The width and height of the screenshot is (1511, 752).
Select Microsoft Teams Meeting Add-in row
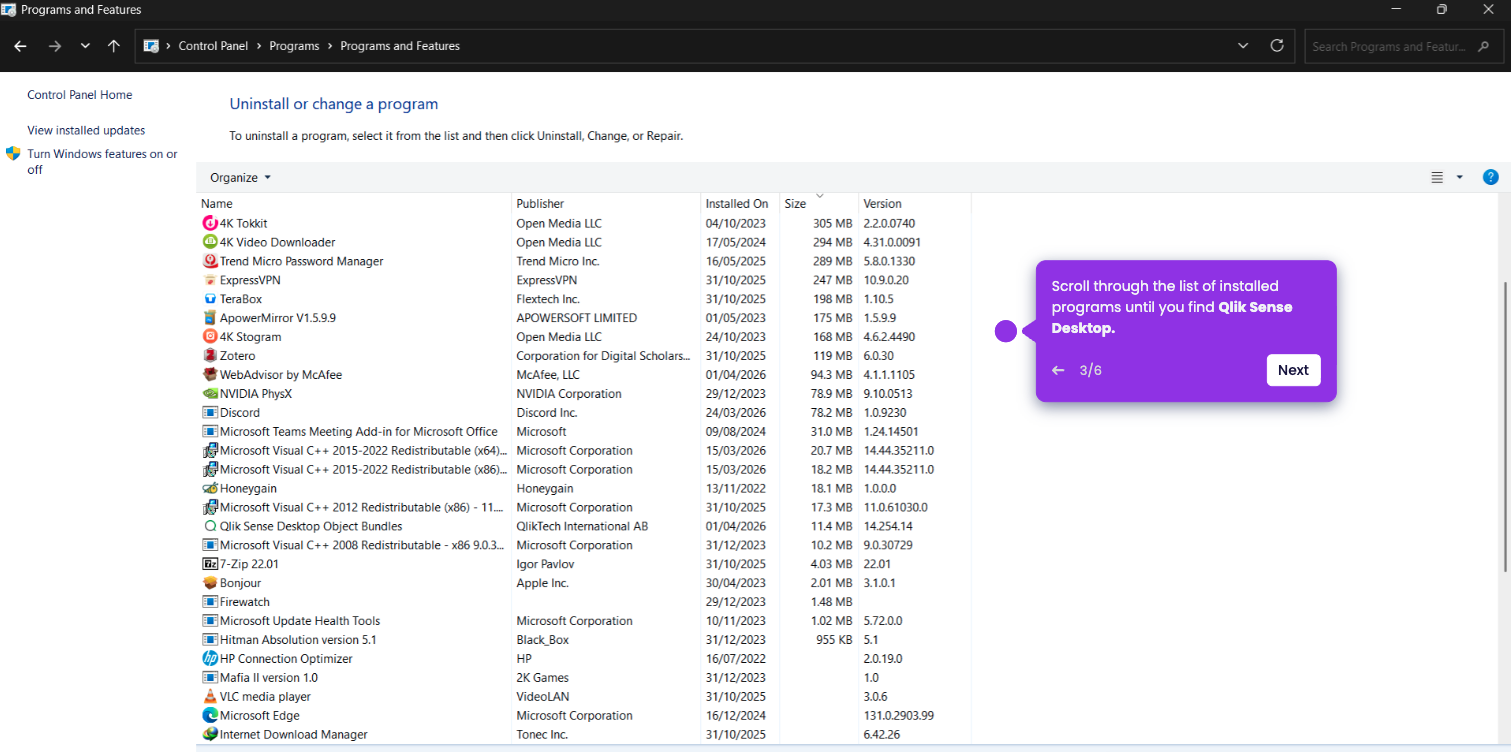click(584, 432)
